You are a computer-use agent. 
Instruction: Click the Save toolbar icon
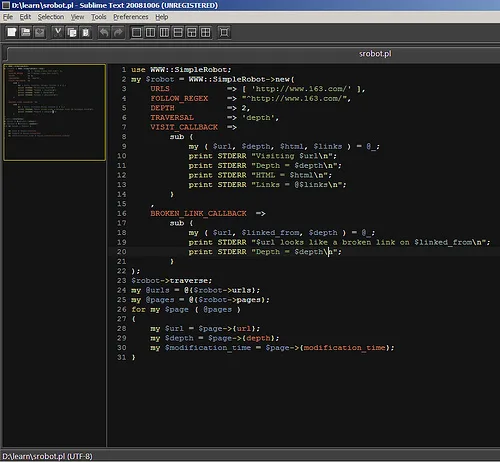coord(40,32)
